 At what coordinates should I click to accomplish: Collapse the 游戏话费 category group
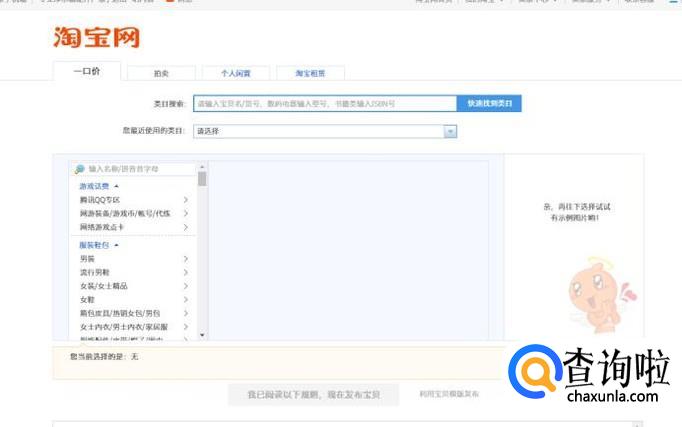(x=99, y=186)
